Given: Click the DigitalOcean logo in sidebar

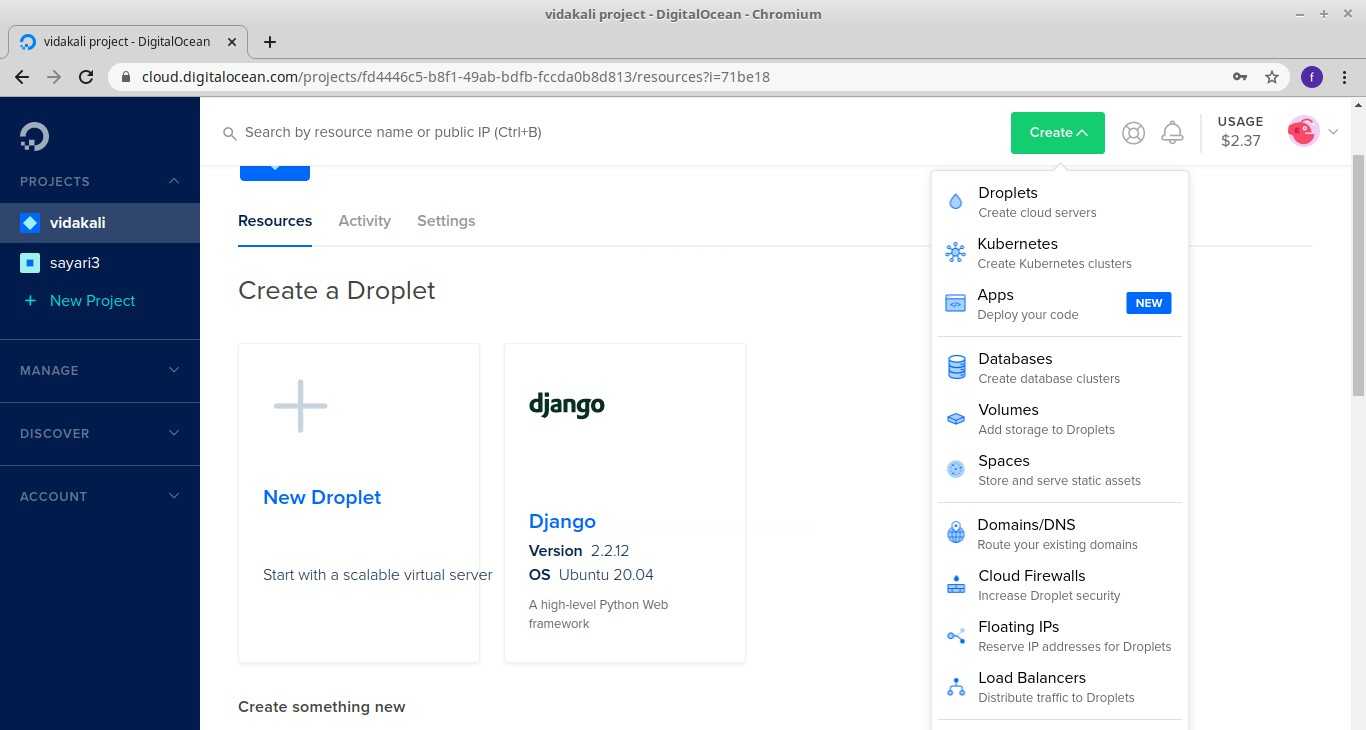Looking at the screenshot, I should click(34, 137).
